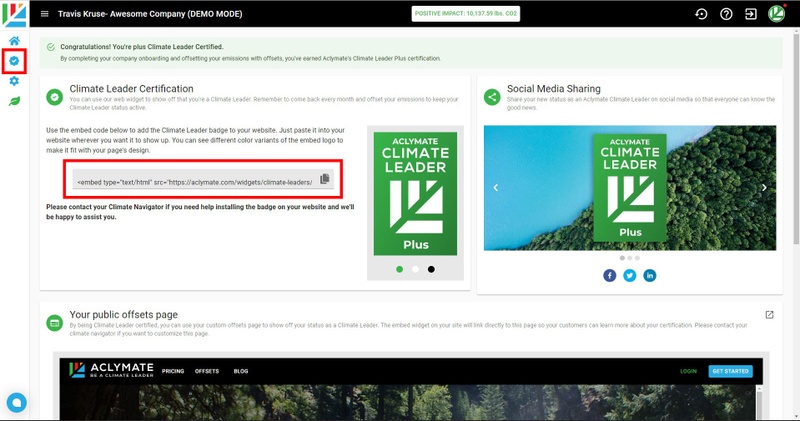Click the social media sharing banner image

[630, 188]
